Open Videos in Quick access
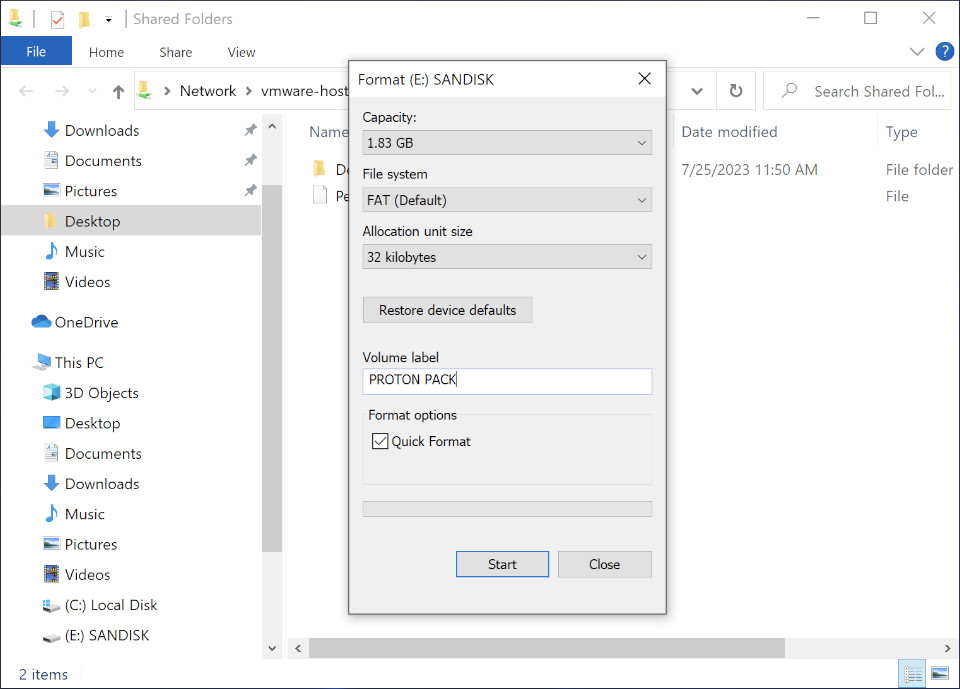Screen dimensions: 960x689 [x=88, y=282]
